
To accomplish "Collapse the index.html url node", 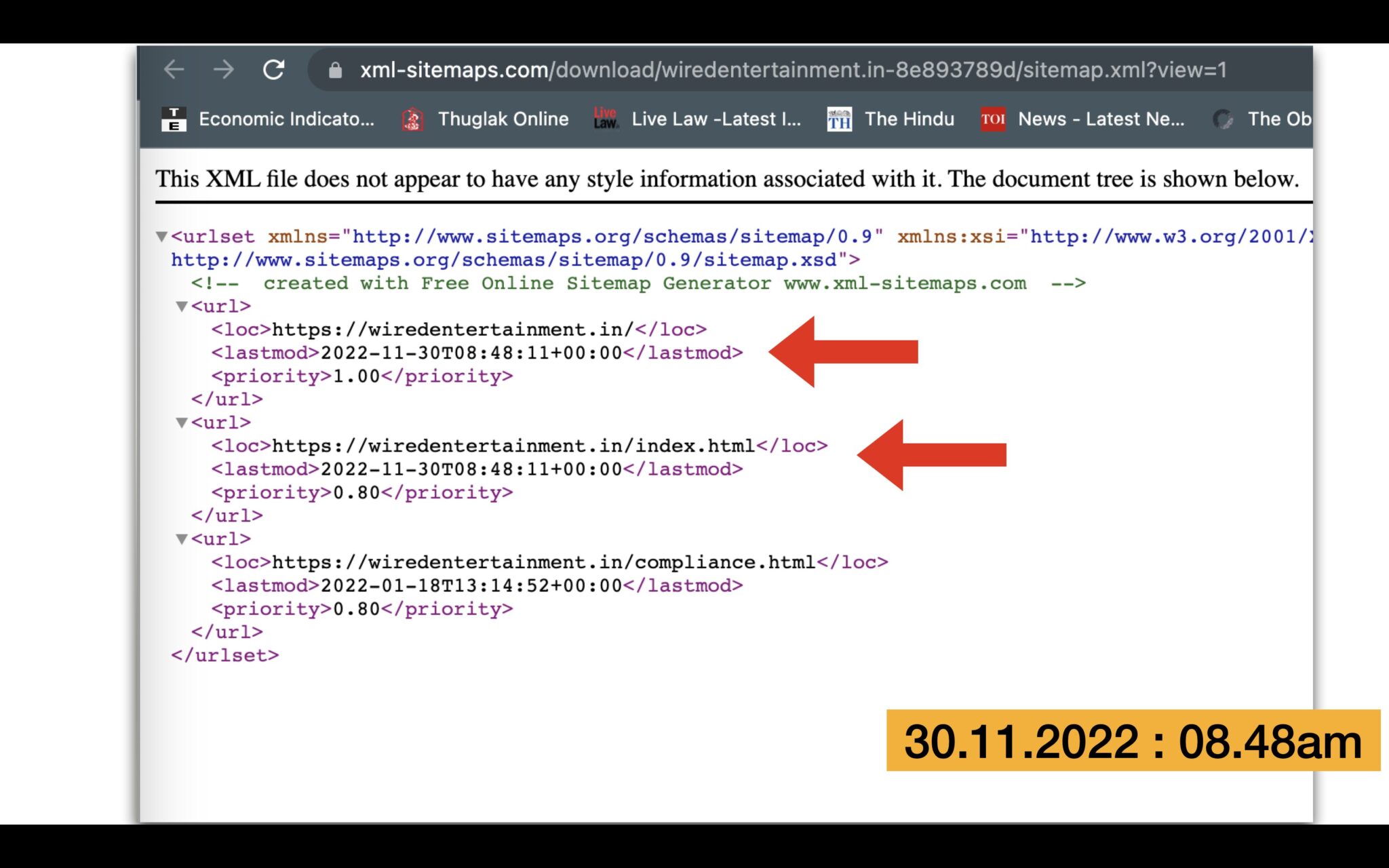I will pyautogui.click(x=182, y=422).
